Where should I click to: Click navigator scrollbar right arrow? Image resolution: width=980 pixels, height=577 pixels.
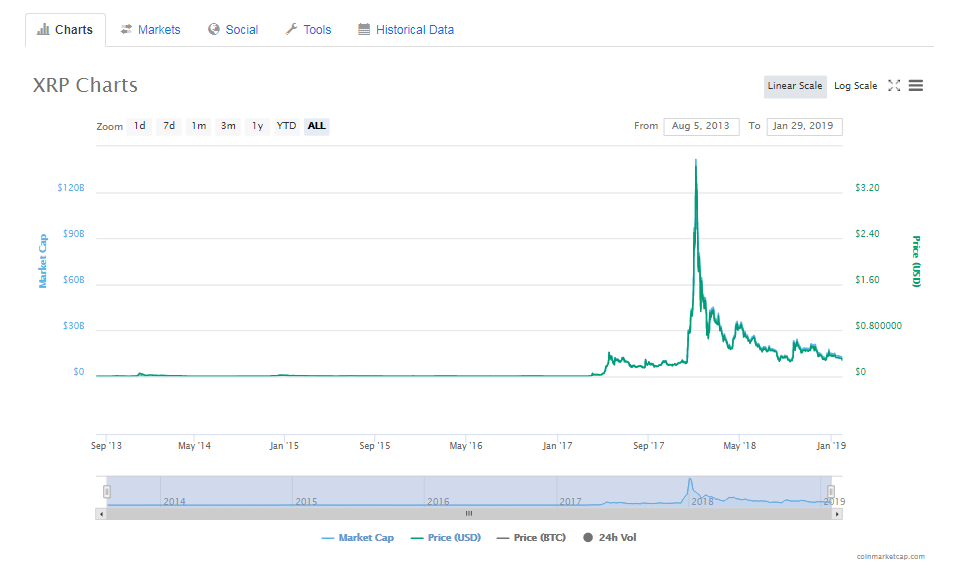(x=837, y=514)
